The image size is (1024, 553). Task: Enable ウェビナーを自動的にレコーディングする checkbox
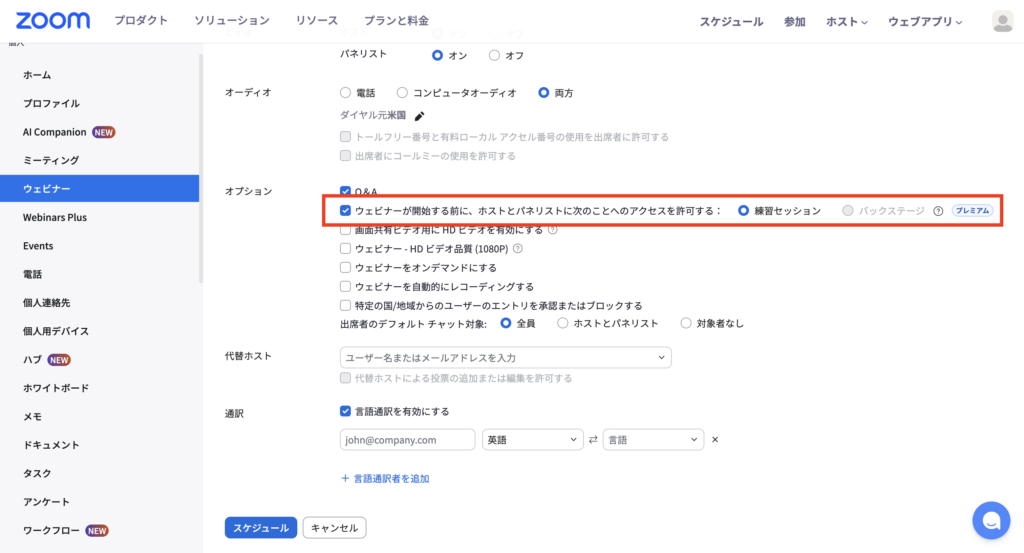[346, 286]
